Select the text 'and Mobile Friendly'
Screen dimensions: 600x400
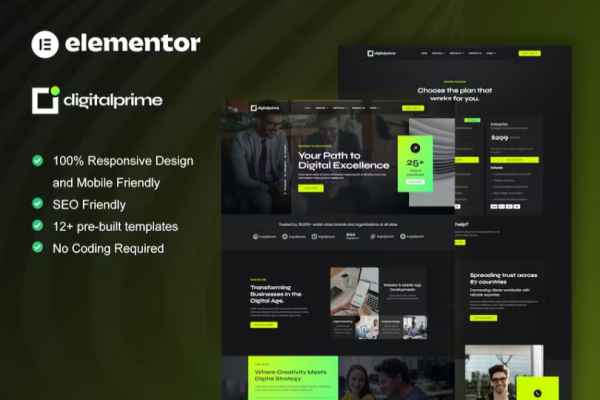pyautogui.click(x=106, y=183)
